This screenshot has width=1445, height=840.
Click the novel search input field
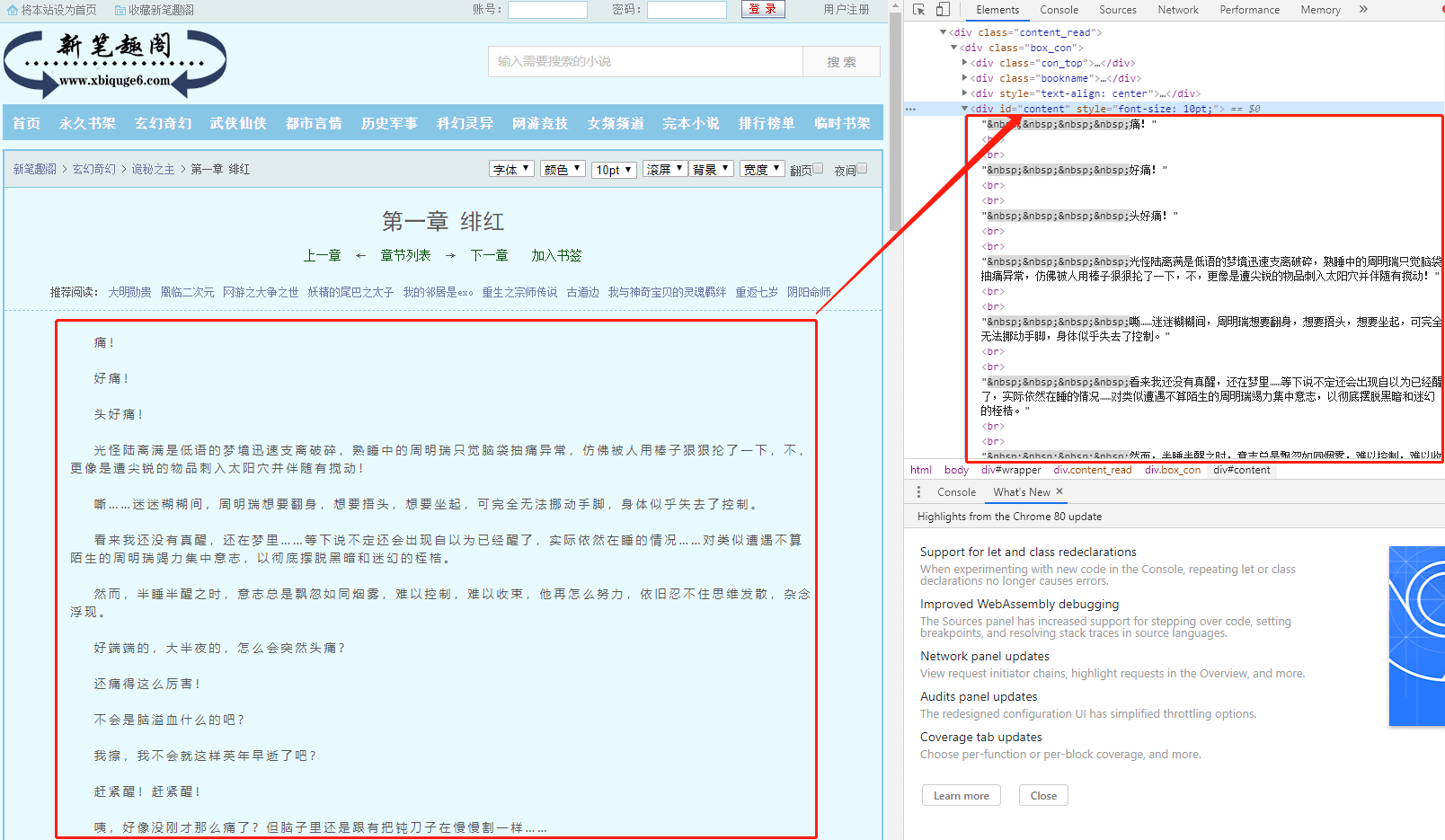tap(645, 61)
